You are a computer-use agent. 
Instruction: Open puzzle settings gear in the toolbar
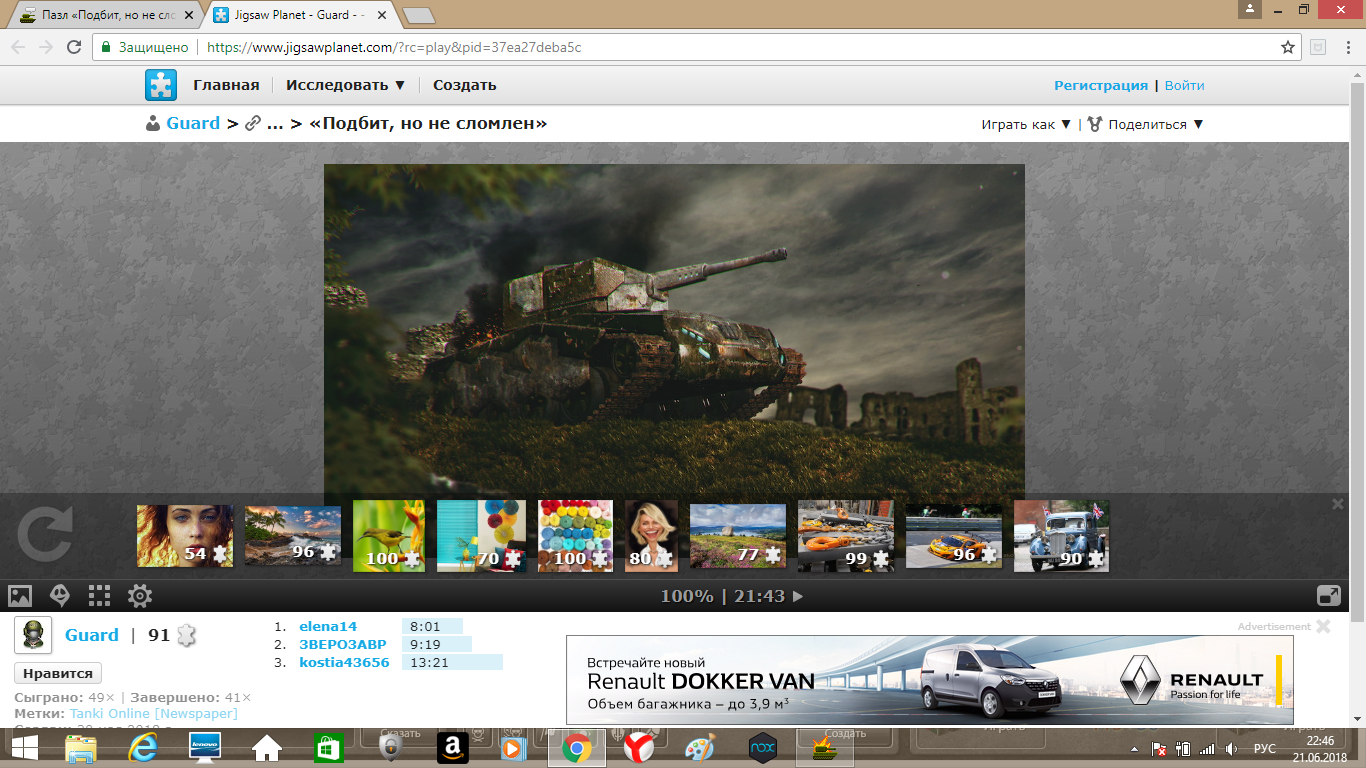click(140, 596)
